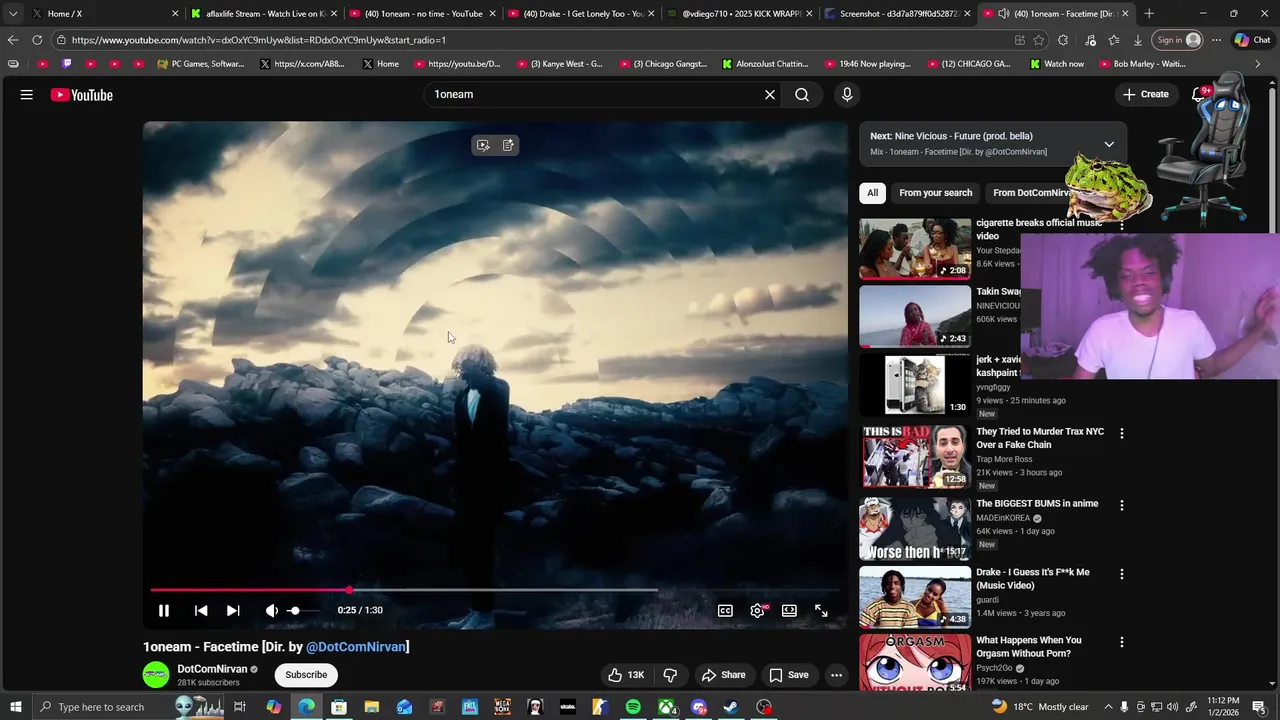The width and height of the screenshot is (1280, 720).
Task: Like the video with 13K thumbs up
Action: [x=626, y=675]
